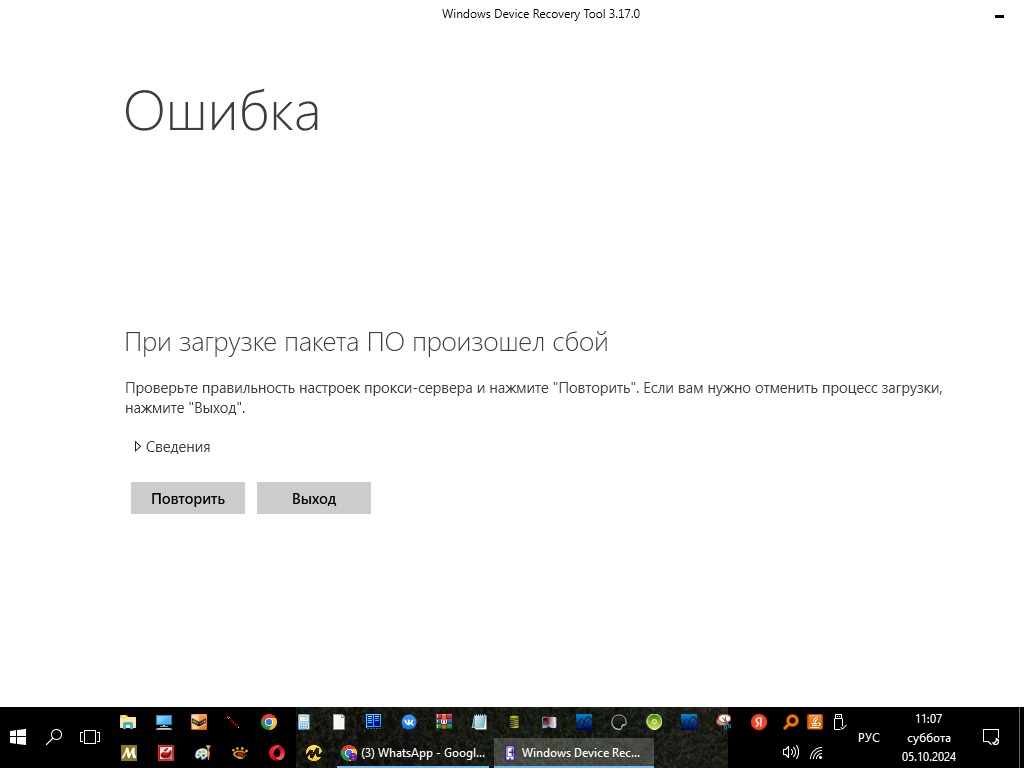1024x768 pixels.
Task: Open the Snipping Tool scissors icon
Action: pos(724,722)
